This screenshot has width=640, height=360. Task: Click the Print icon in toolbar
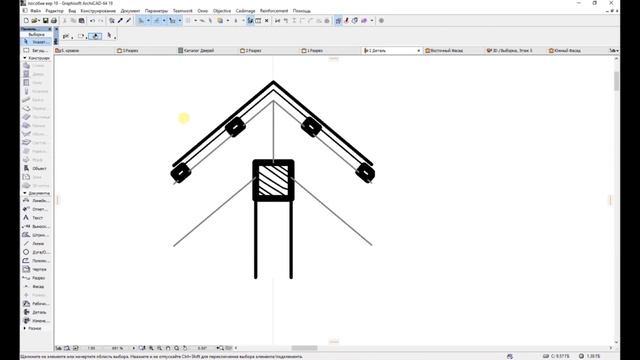(53, 20)
